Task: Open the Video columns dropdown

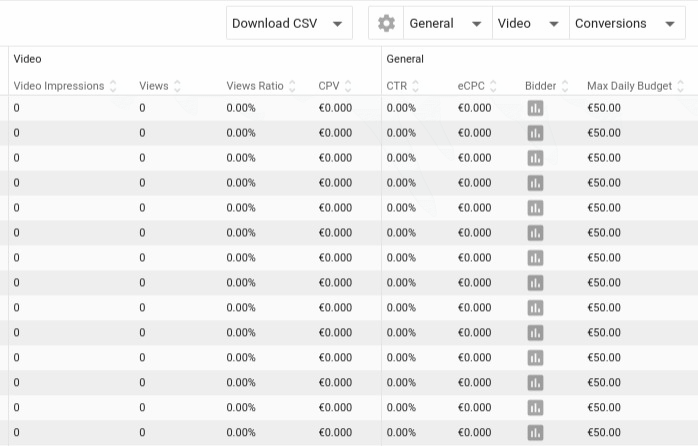Action: (x=530, y=24)
